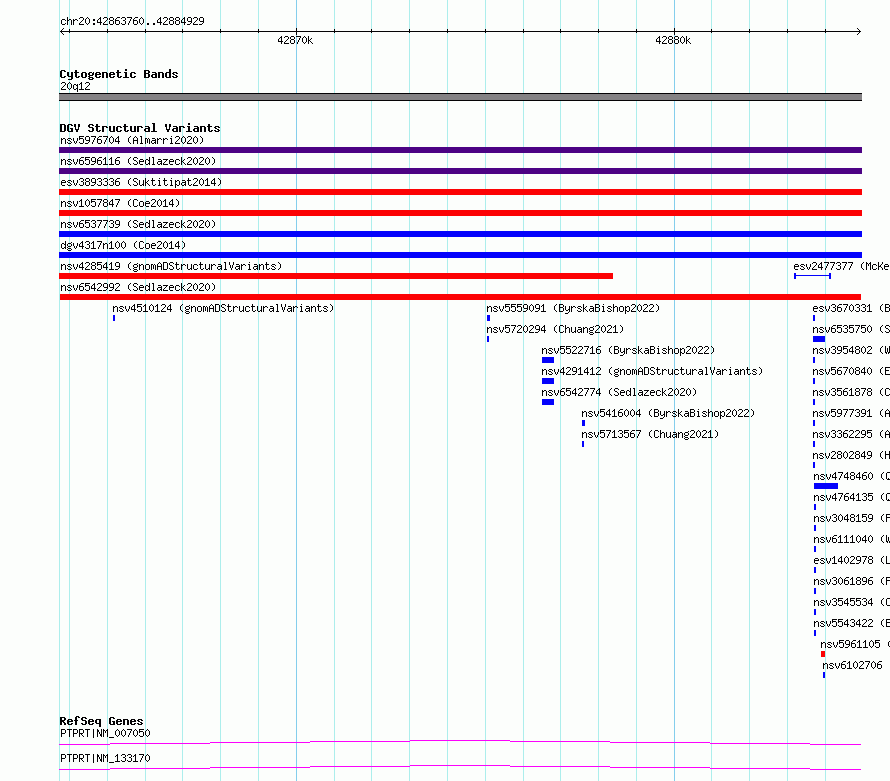The width and height of the screenshot is (890, 781).
Task: Open the nsv1057847 (Coe2014) variant label
Action: [120, 203]
